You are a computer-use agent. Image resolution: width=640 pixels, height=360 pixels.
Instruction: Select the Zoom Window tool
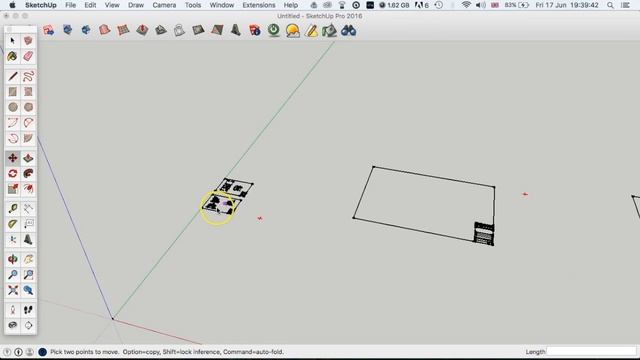click(28, 275)
